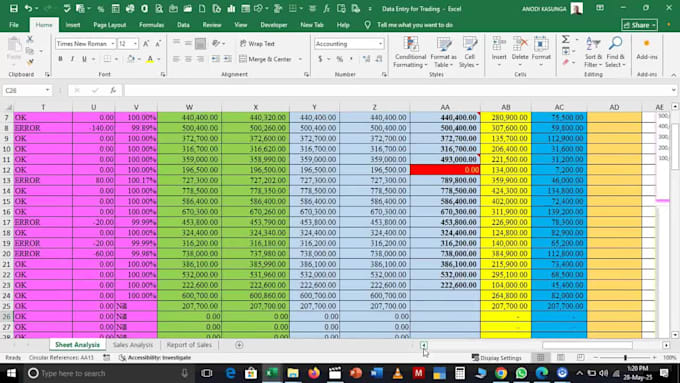Click the Format cells button
Viewport: 680px width, 383px height.
541,51
